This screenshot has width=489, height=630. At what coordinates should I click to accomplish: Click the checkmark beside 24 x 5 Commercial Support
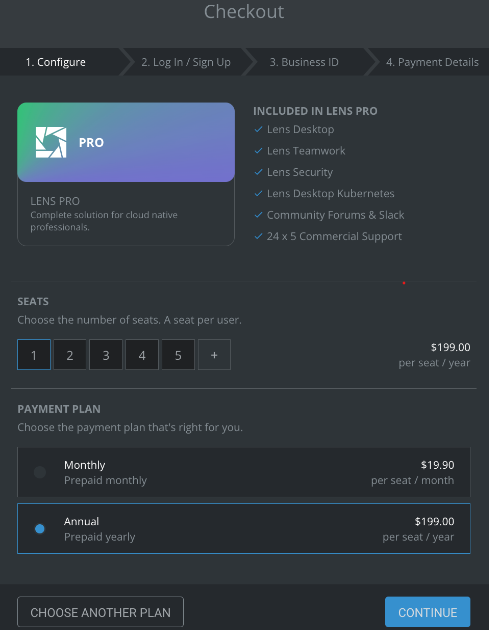pyautogui.click(x=258, y=236)
